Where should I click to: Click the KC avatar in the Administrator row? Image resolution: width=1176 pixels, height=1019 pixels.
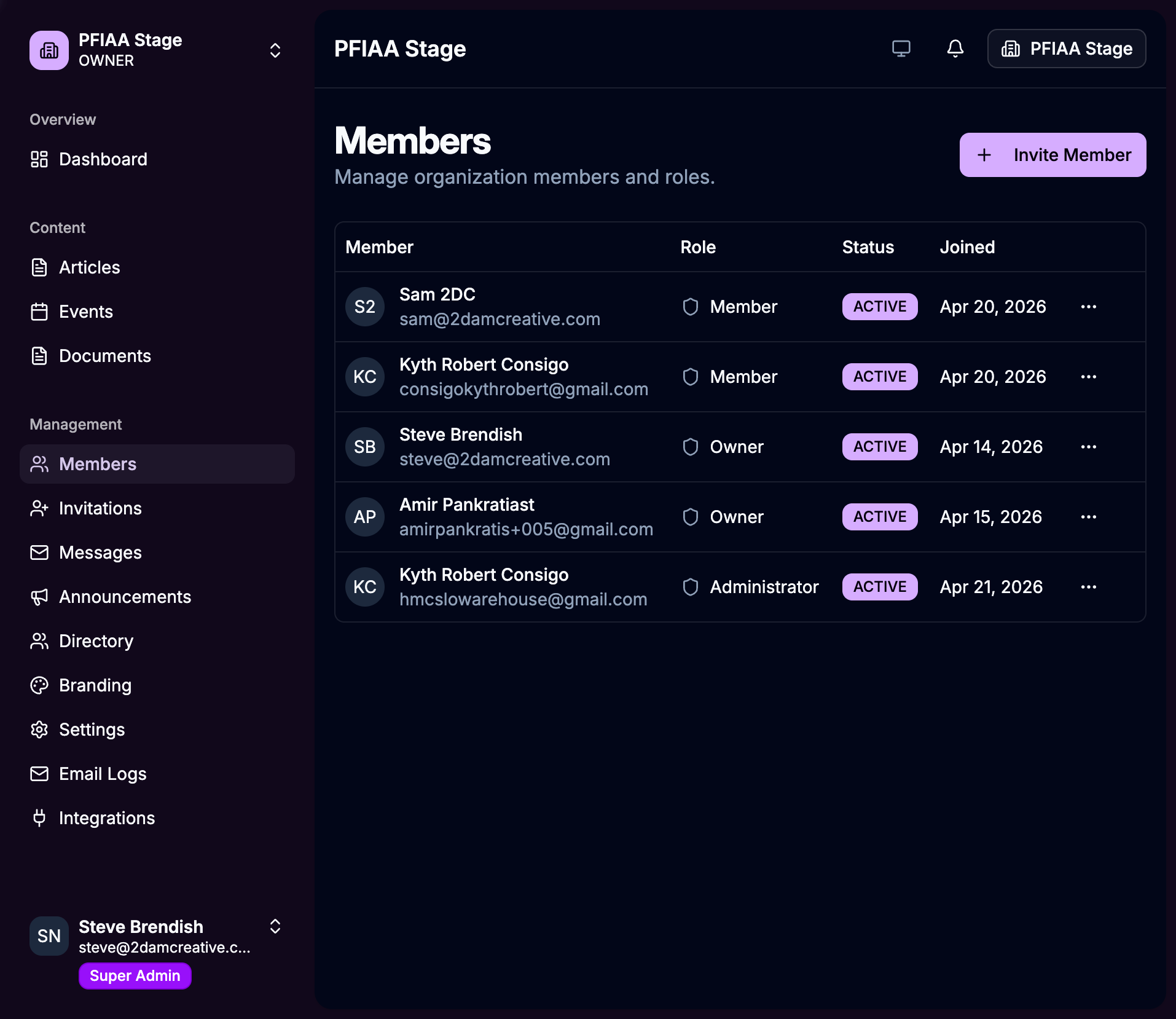coord(365,587)
